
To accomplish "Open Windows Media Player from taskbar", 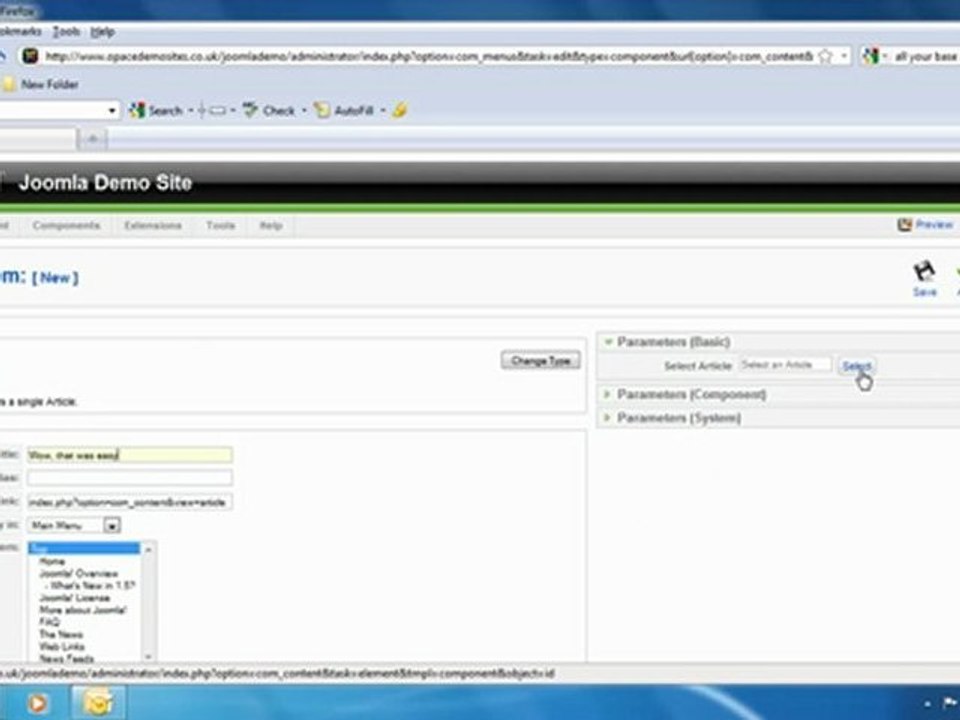I will (37, 703).
